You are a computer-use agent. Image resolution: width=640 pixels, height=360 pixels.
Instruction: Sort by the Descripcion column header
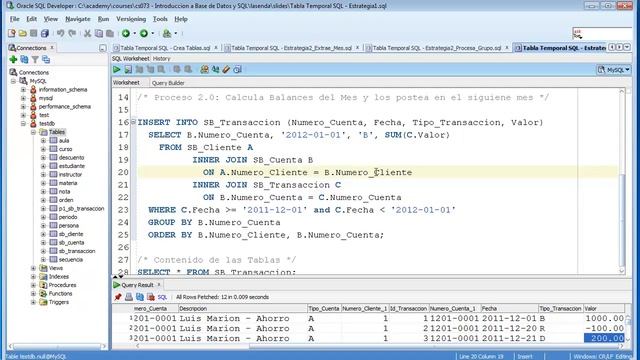242,309
